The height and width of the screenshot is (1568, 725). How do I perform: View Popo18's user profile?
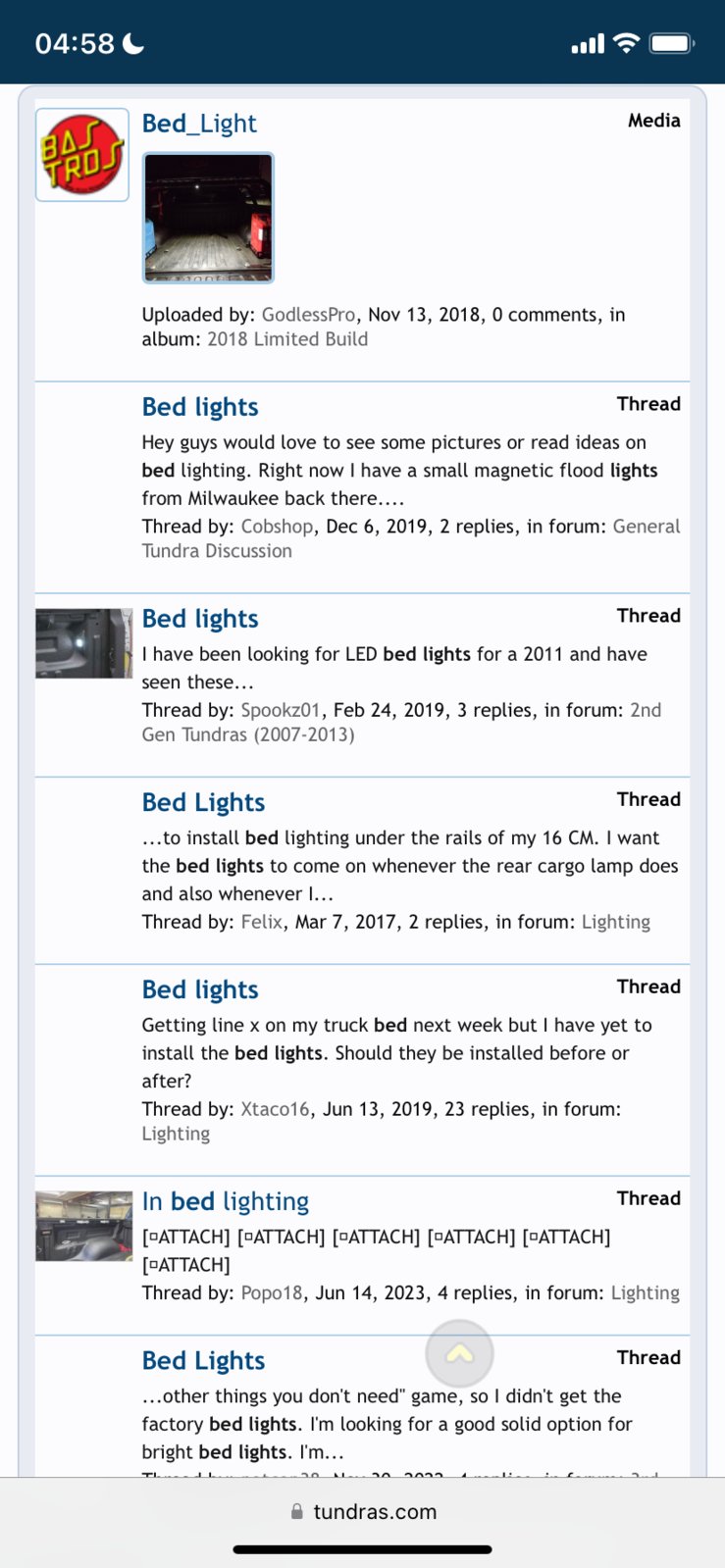(272, 1292)
